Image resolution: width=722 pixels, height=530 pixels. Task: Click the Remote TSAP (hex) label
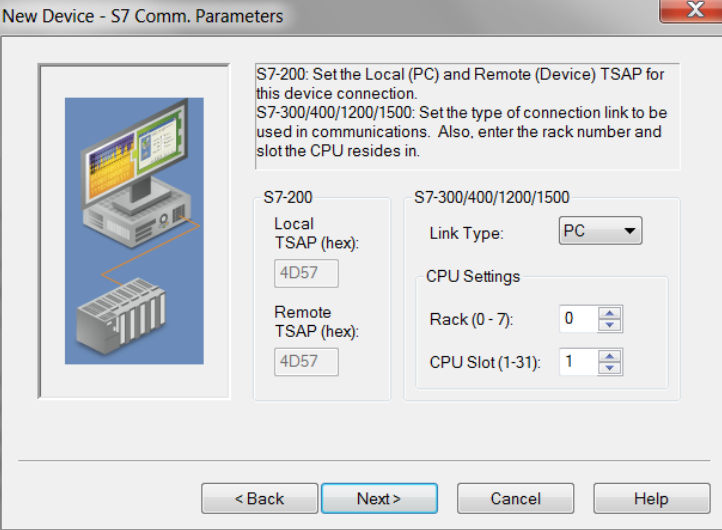[316, 322]
